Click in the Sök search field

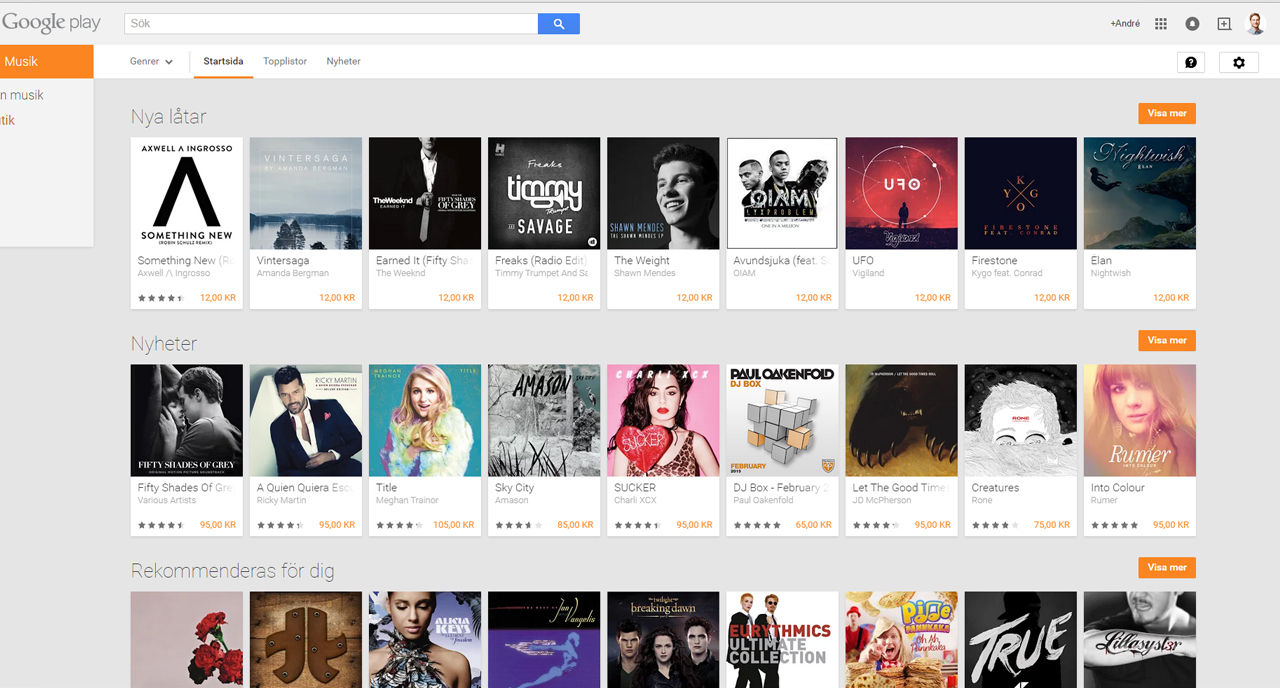pos(331,24)
